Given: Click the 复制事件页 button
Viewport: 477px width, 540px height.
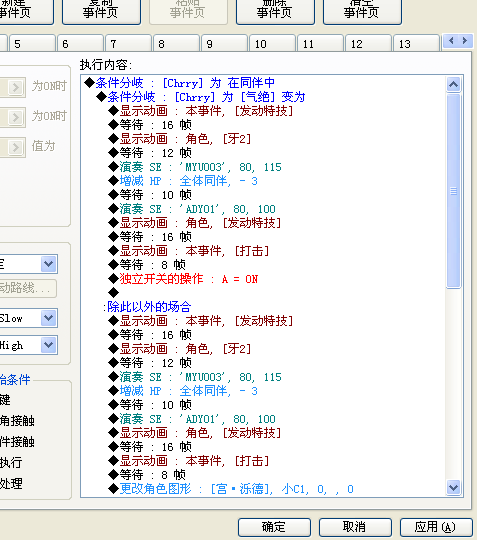Looking at the screenshot, I should 101,12.
